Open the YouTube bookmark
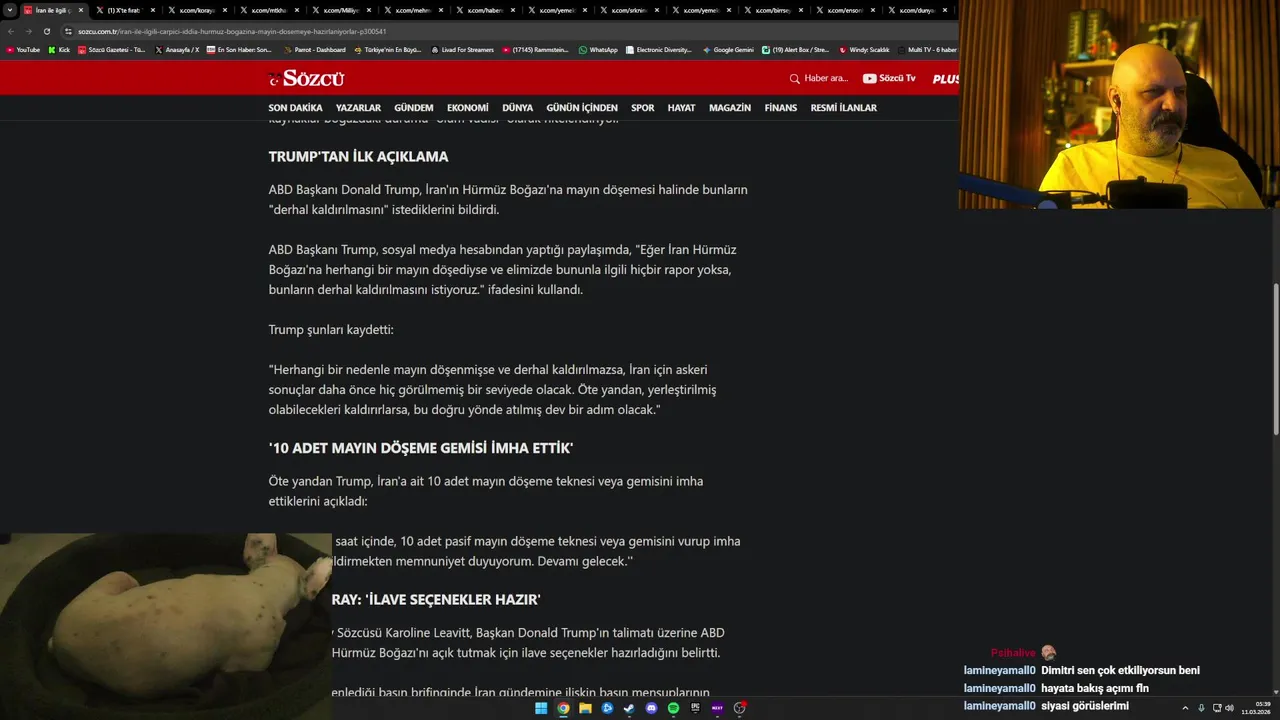Viewport: 1280px width, 720px height. tap(23, 50)
